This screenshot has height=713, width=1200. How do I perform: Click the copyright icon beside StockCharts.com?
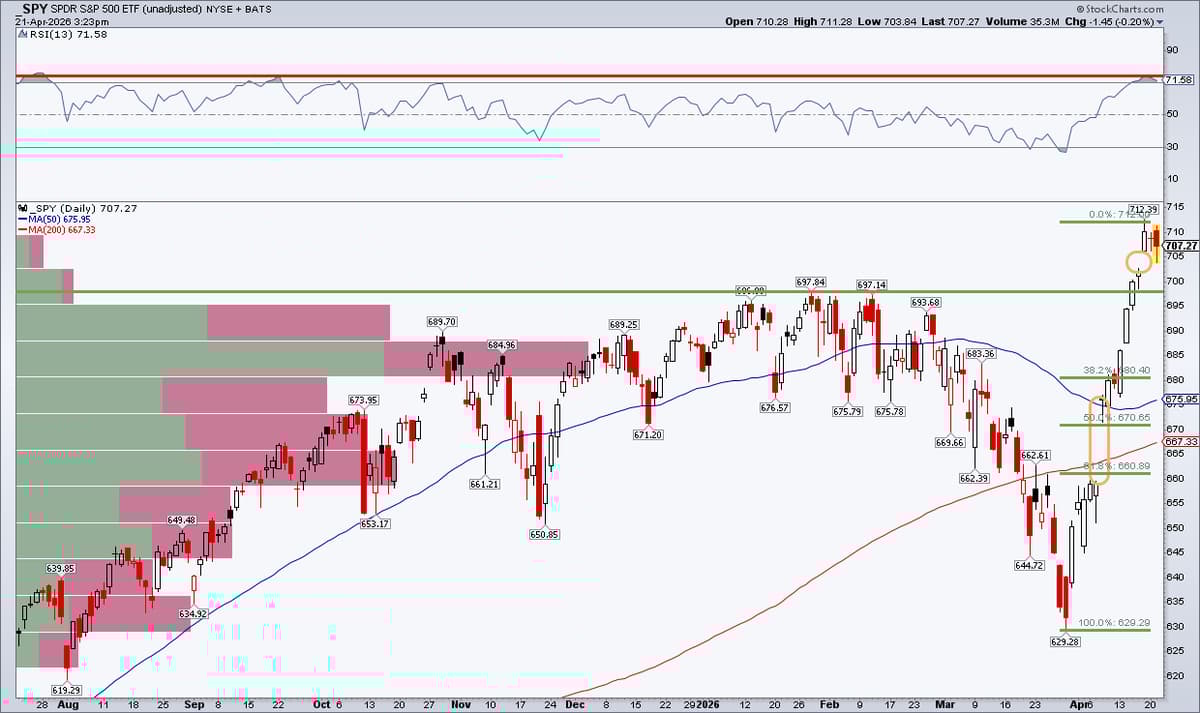(1081, 8)
